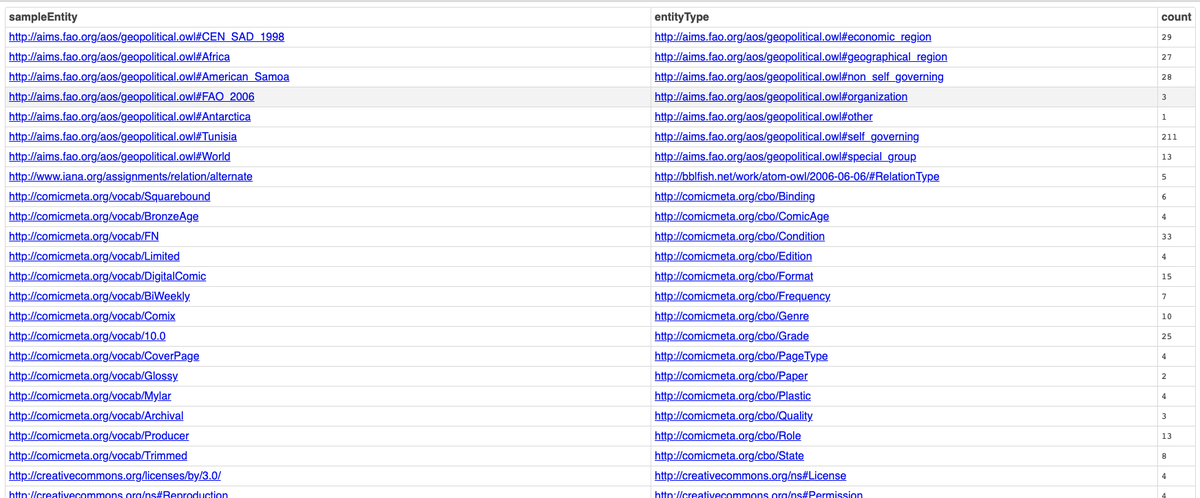
Task: Select the count value 28
Action: coord(1166,77)
